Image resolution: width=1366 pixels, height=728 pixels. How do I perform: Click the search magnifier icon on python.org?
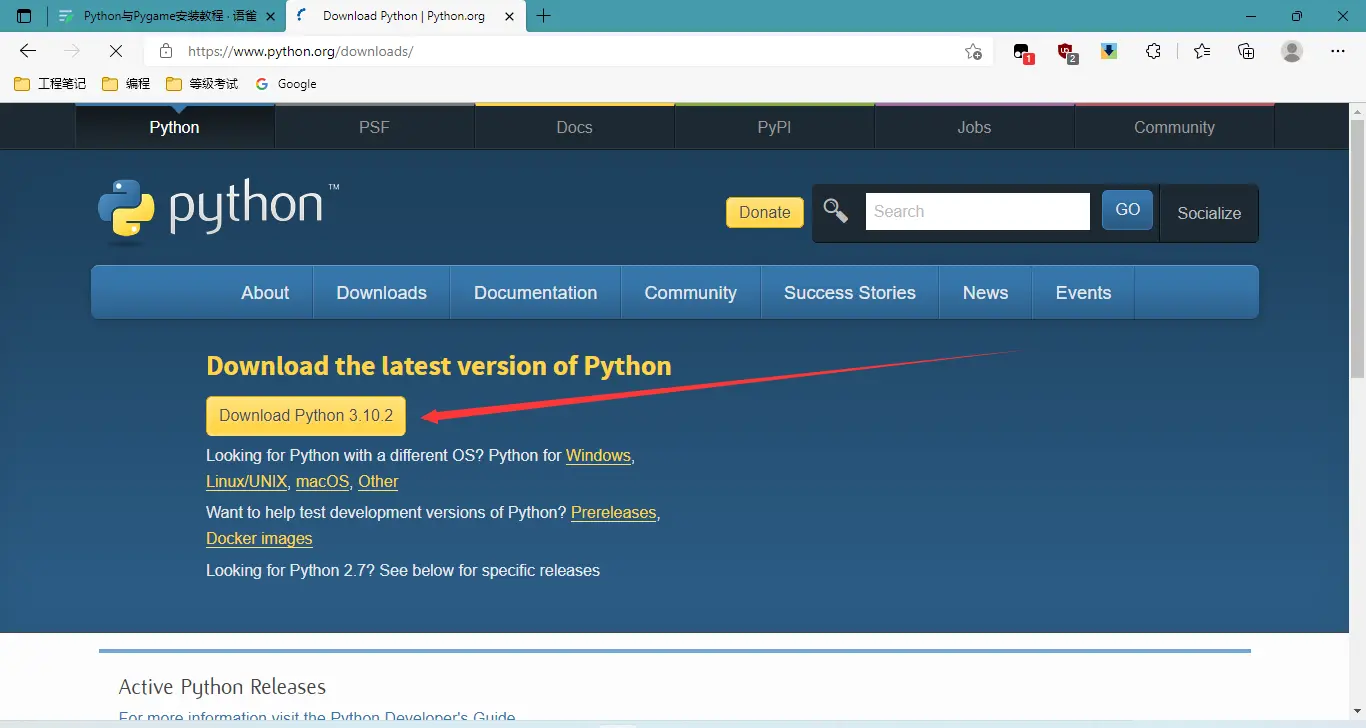(836, 210)
